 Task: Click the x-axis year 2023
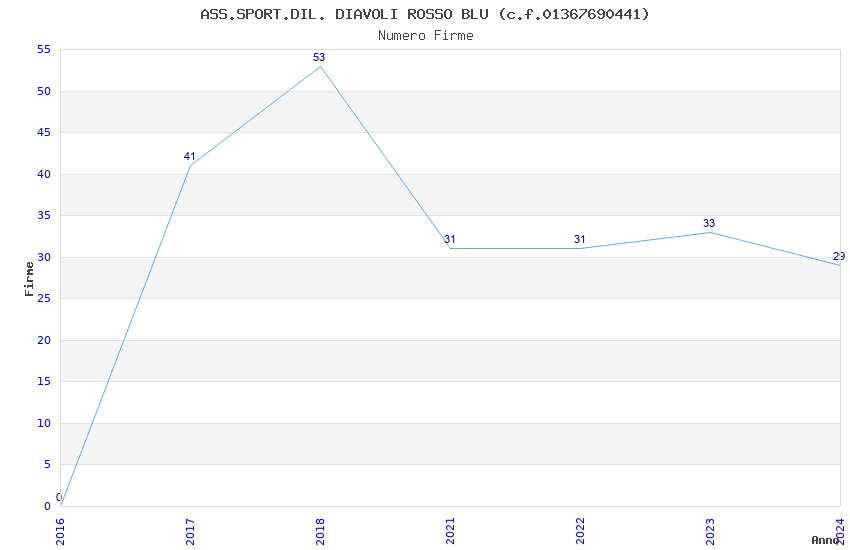(x=710, y=532)
